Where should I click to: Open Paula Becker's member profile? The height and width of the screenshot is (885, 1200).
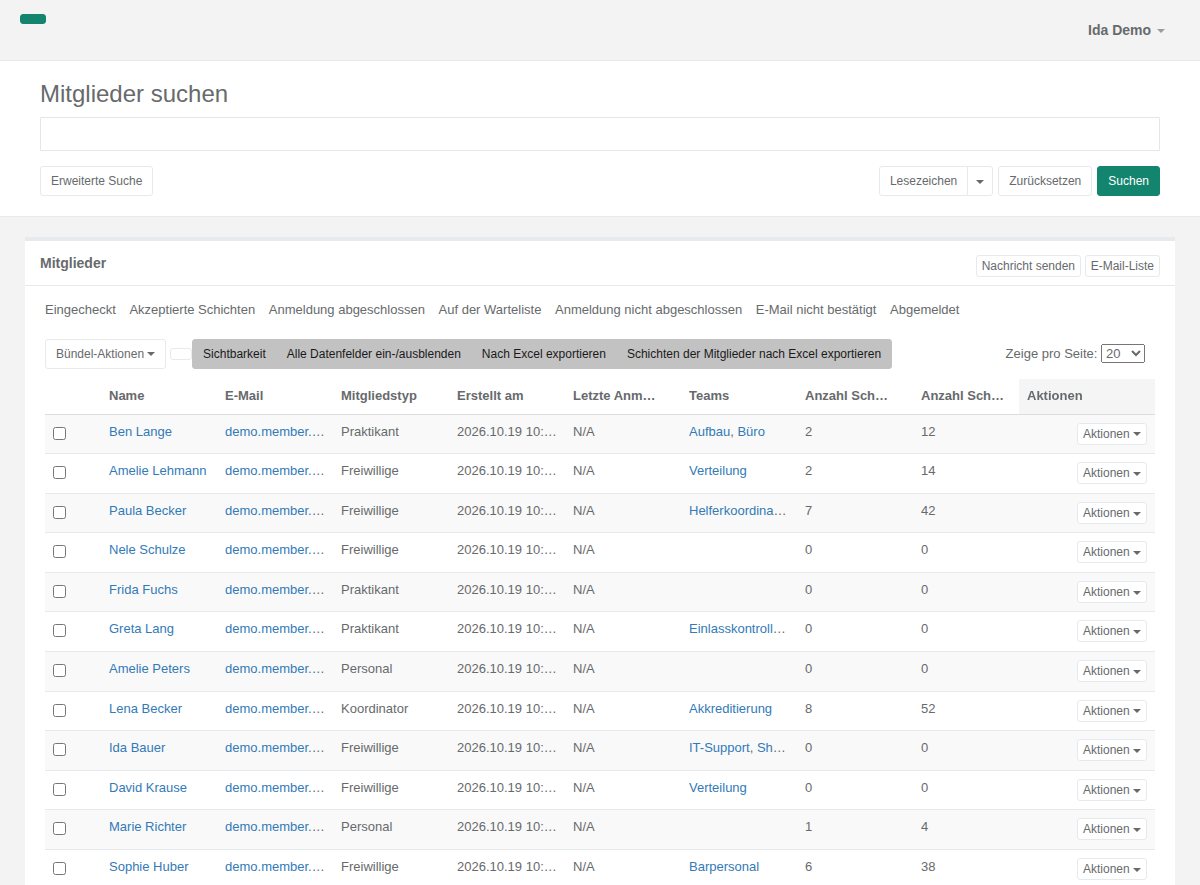tap(148, 511)
